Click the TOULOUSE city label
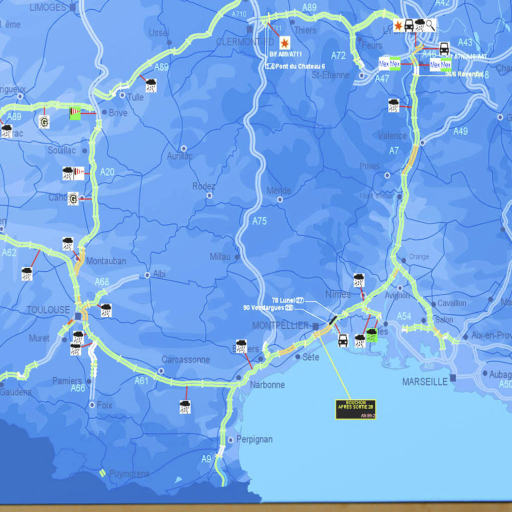This screenshot has height=512, width=512. 49,310
